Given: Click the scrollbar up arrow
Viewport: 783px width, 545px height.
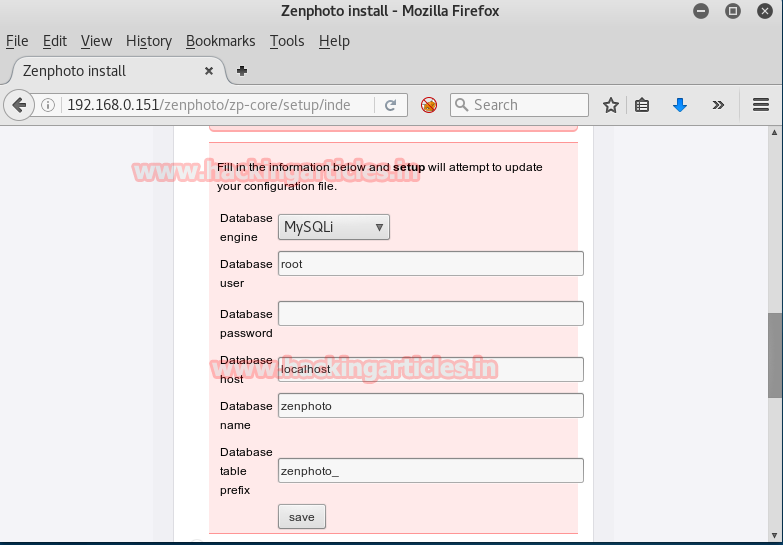Looking at the screenshot, I should pyautogui.click(x=775, y=133).
